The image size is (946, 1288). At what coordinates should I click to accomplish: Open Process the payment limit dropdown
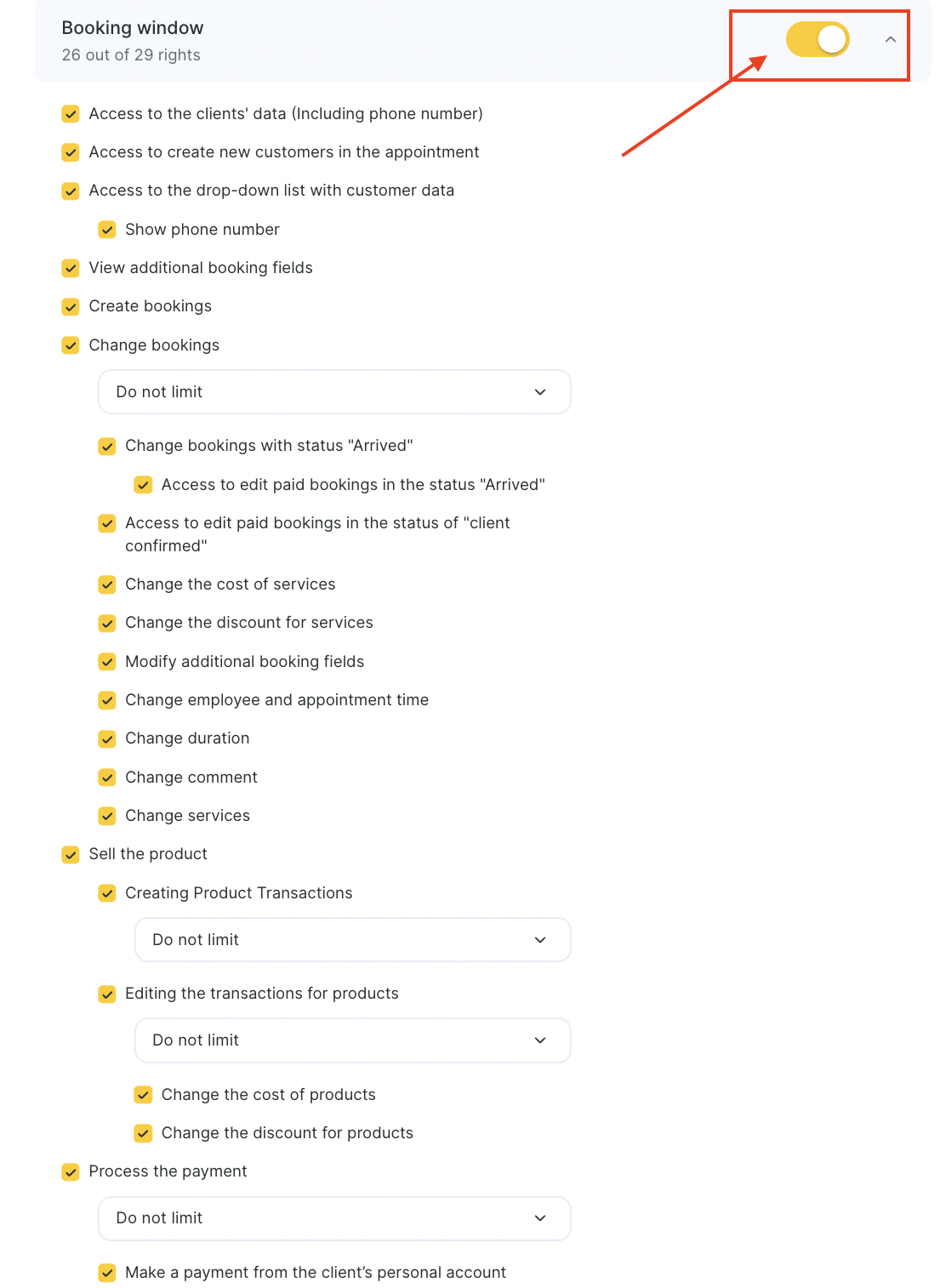[x=334, y=1218]
